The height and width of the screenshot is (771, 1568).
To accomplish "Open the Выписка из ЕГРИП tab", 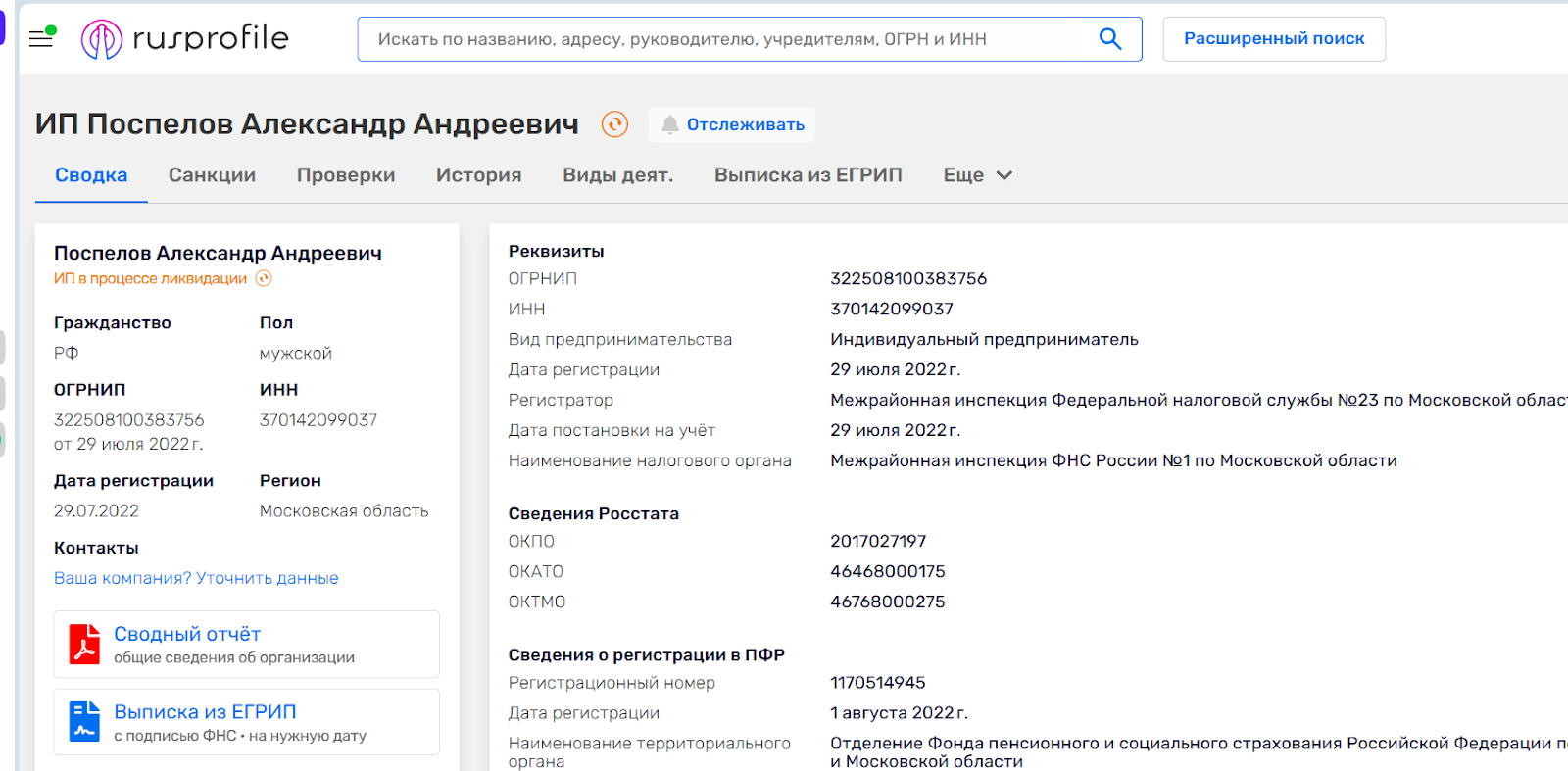I will 808,175.
